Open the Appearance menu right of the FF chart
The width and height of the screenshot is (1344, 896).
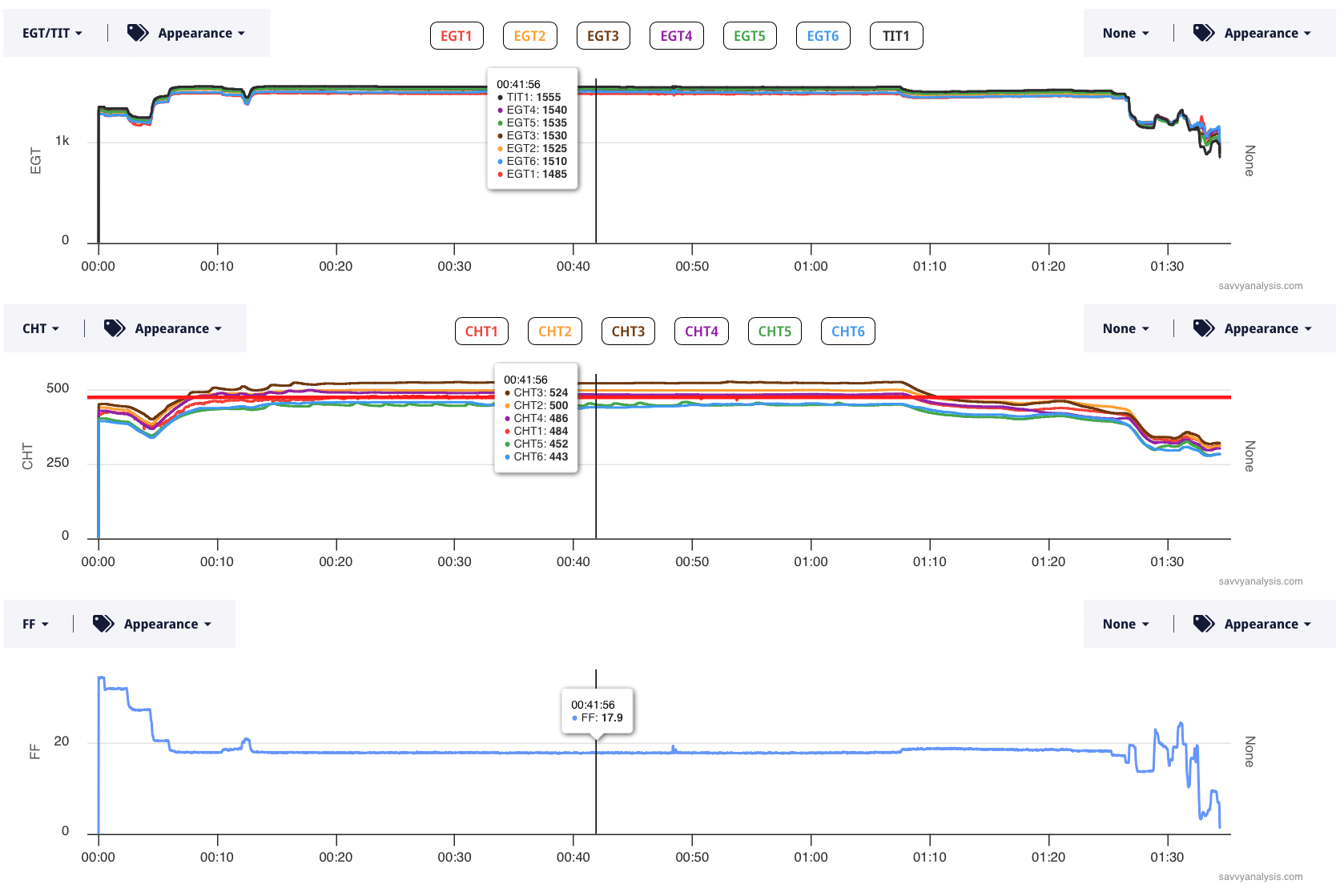(x=1267, y=624)
